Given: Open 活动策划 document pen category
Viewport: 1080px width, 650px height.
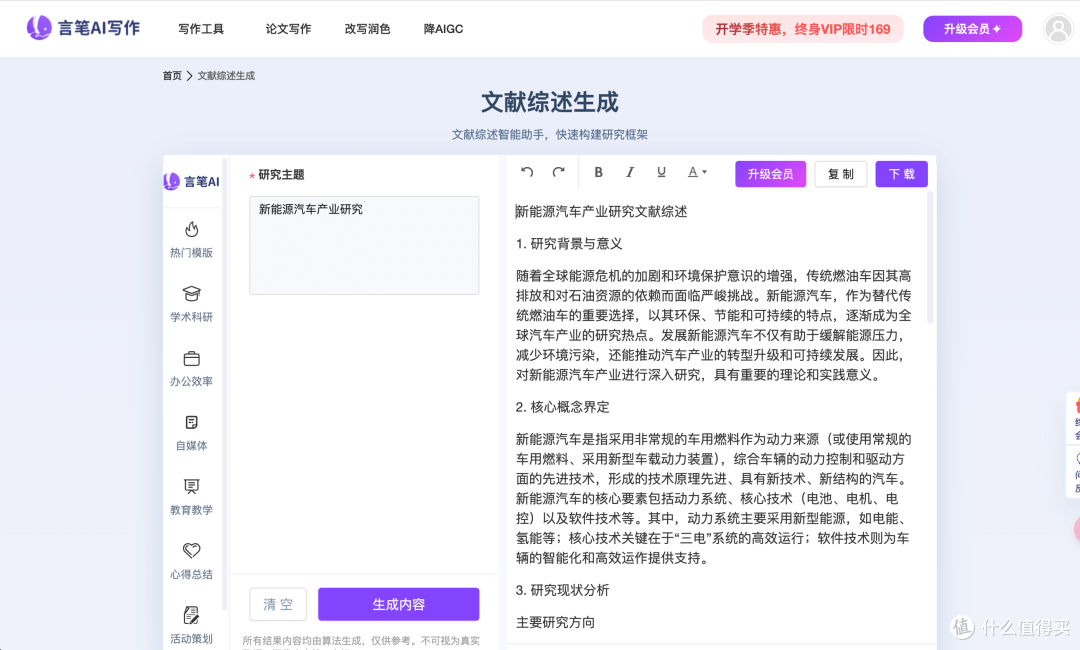Looking at the screenshot, I should coord(191,625).
